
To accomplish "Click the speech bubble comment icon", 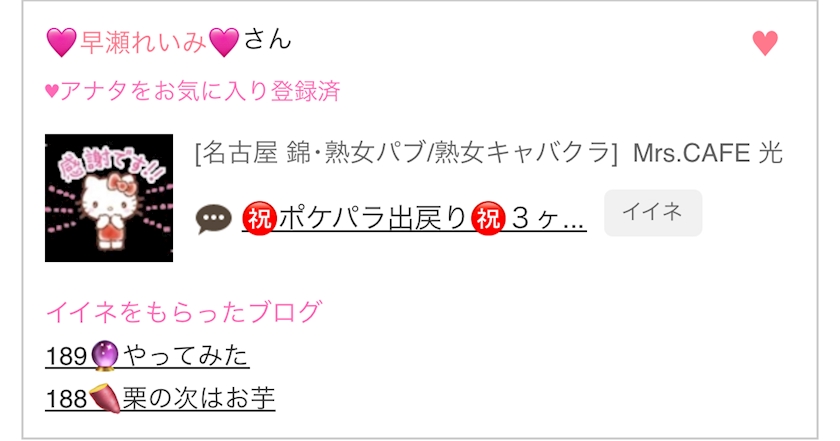I will 213,219.
